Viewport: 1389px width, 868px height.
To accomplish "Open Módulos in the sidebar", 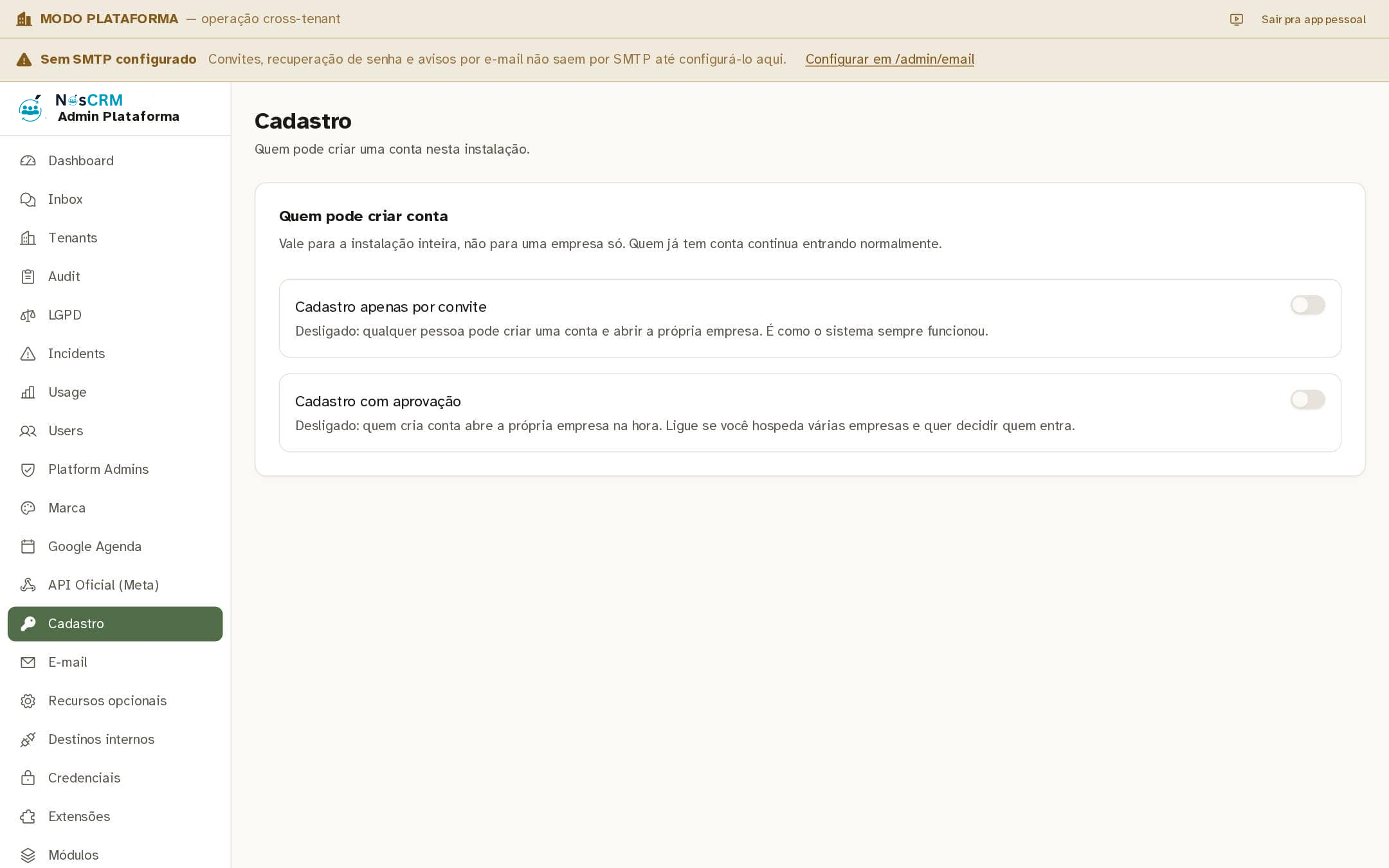I will (x=115, y=855).
